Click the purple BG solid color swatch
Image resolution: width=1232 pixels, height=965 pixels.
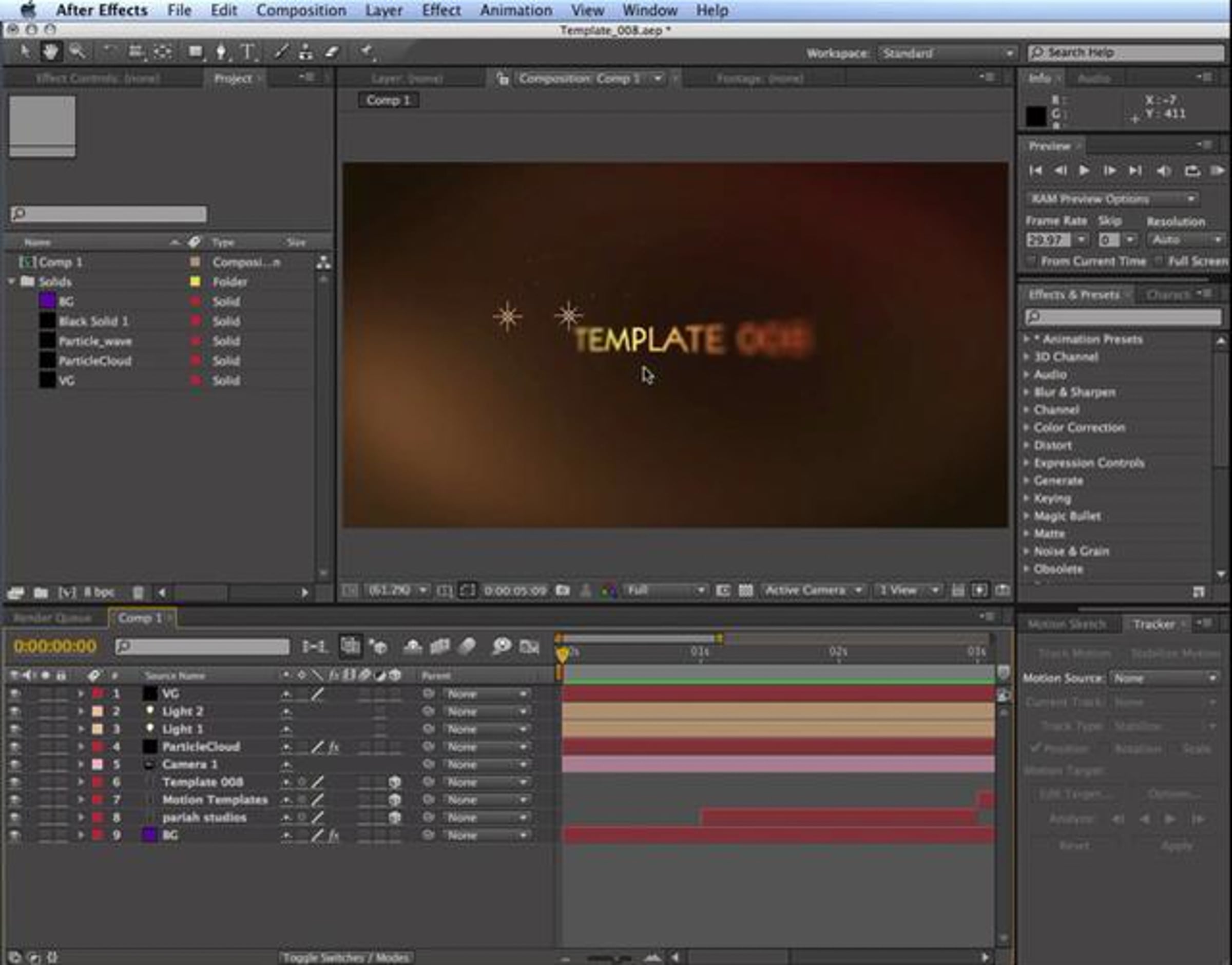point(47,301)
